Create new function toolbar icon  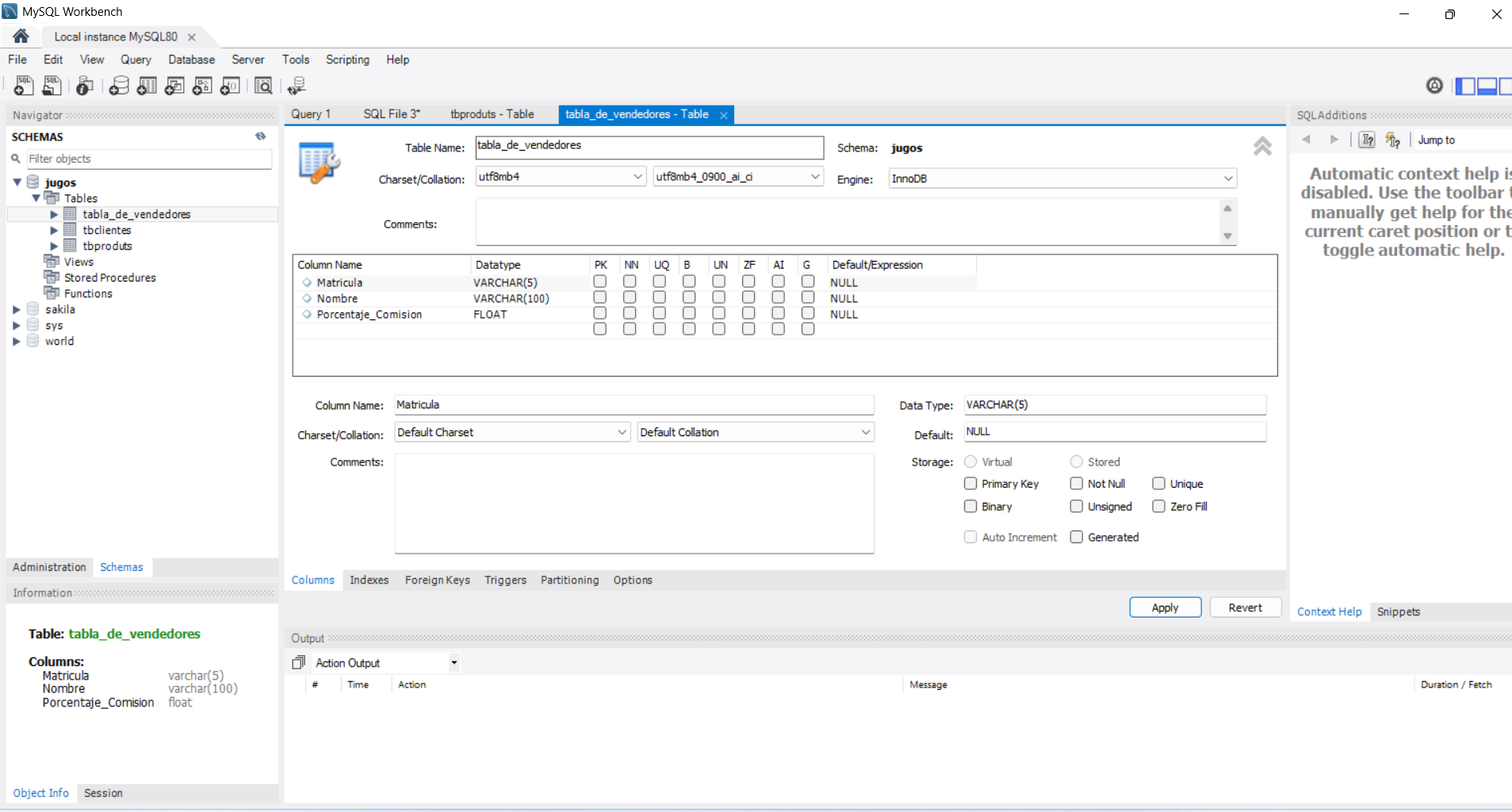point(230,86)
